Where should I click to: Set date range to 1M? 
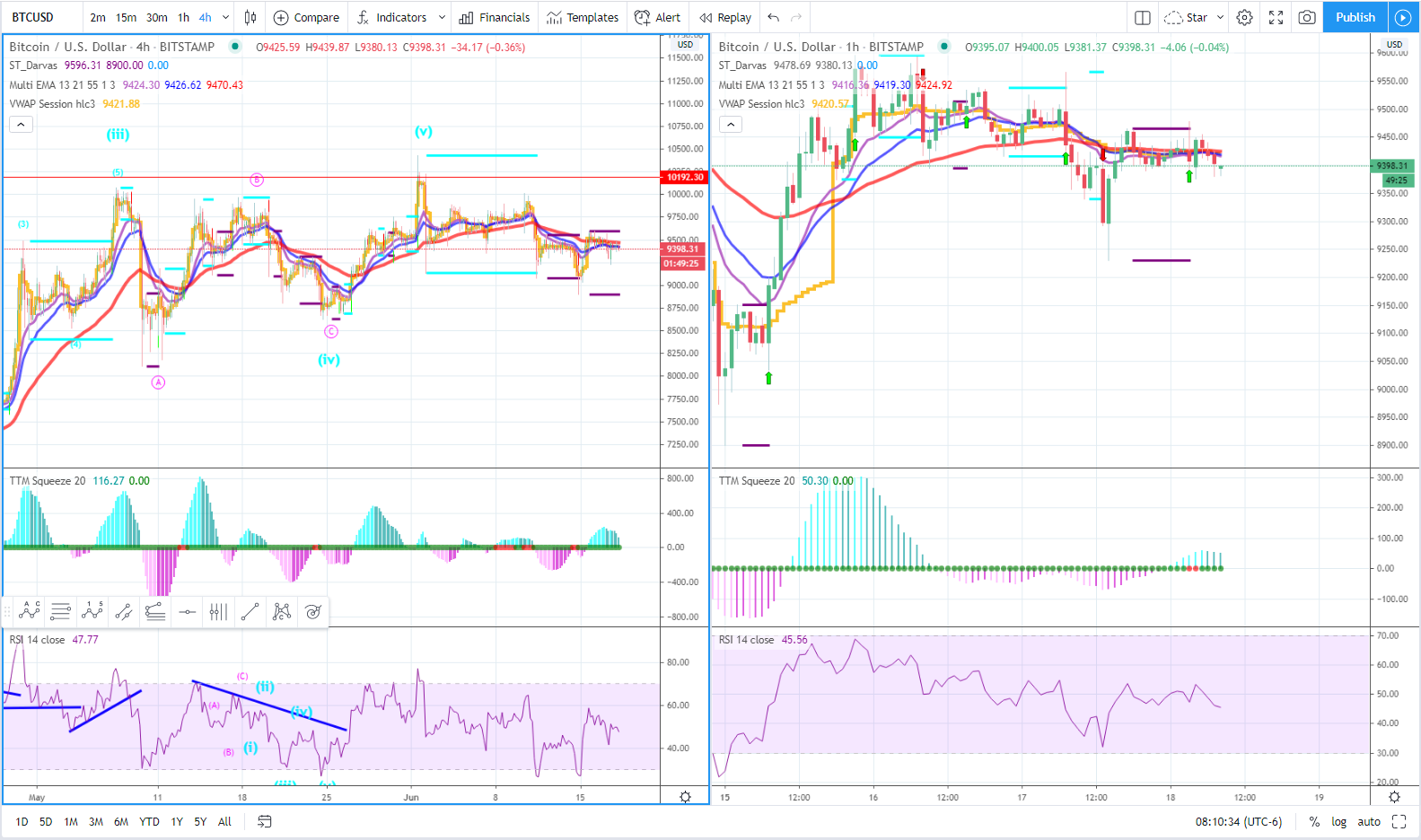point(71,821)
